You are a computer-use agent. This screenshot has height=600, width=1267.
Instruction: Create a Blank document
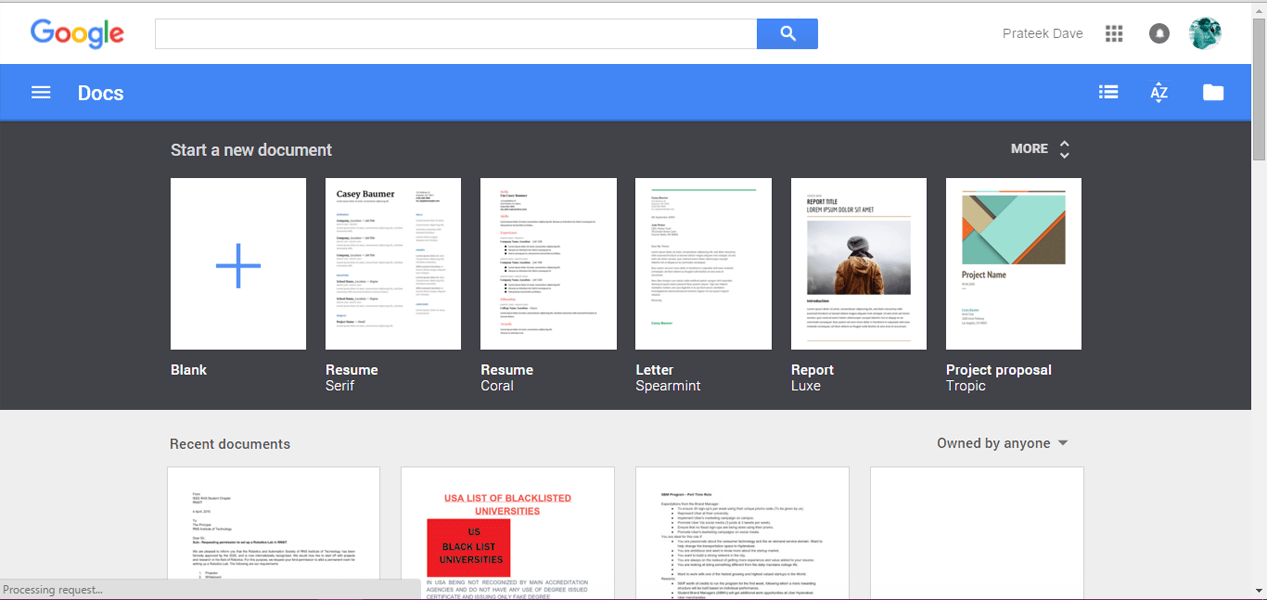point(238,264)
